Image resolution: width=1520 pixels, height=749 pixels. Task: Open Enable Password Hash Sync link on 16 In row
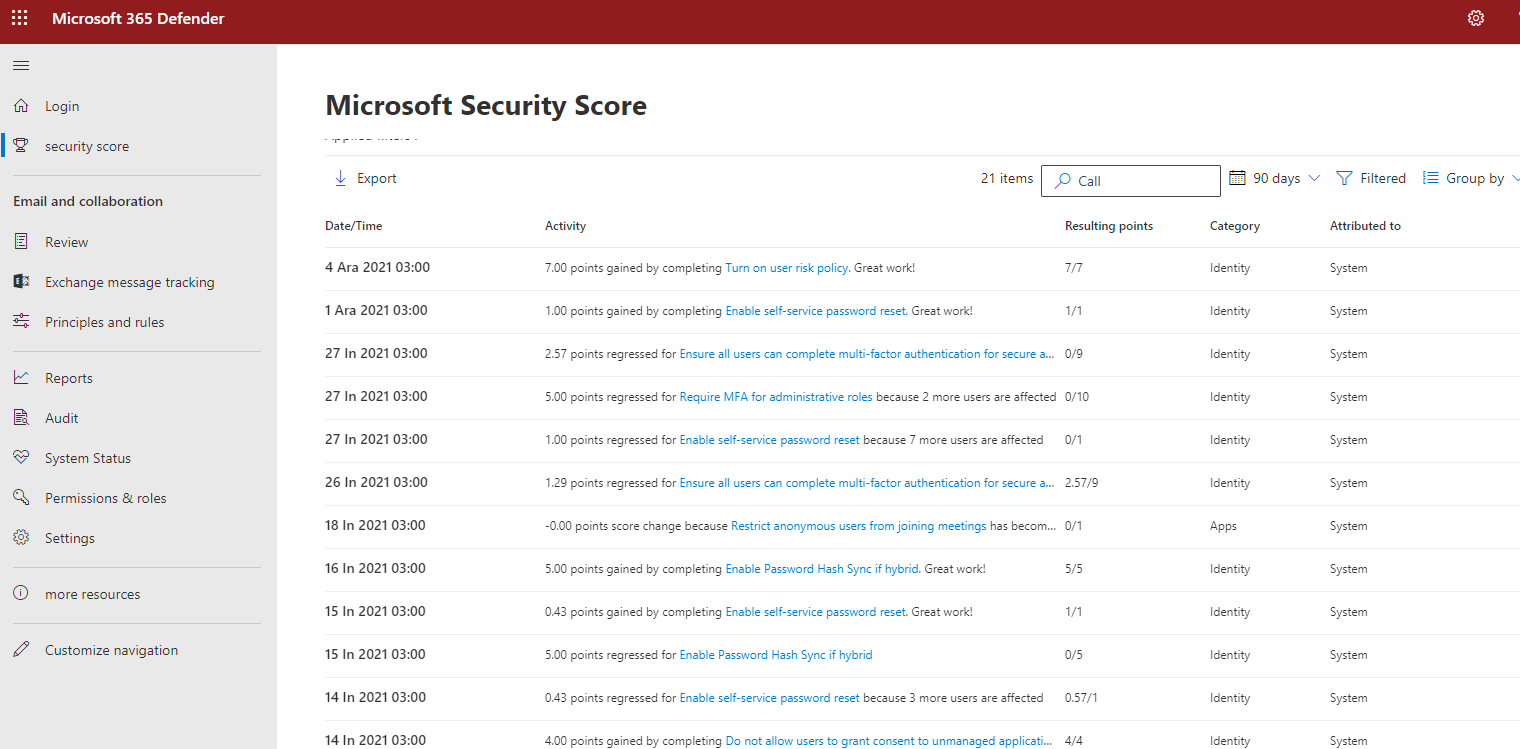822,569
